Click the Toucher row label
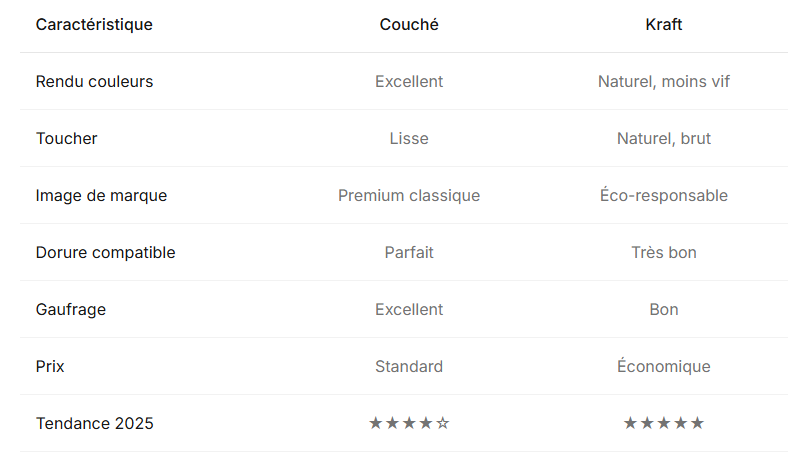The image size is (808, 476). [x=67, y=138]
